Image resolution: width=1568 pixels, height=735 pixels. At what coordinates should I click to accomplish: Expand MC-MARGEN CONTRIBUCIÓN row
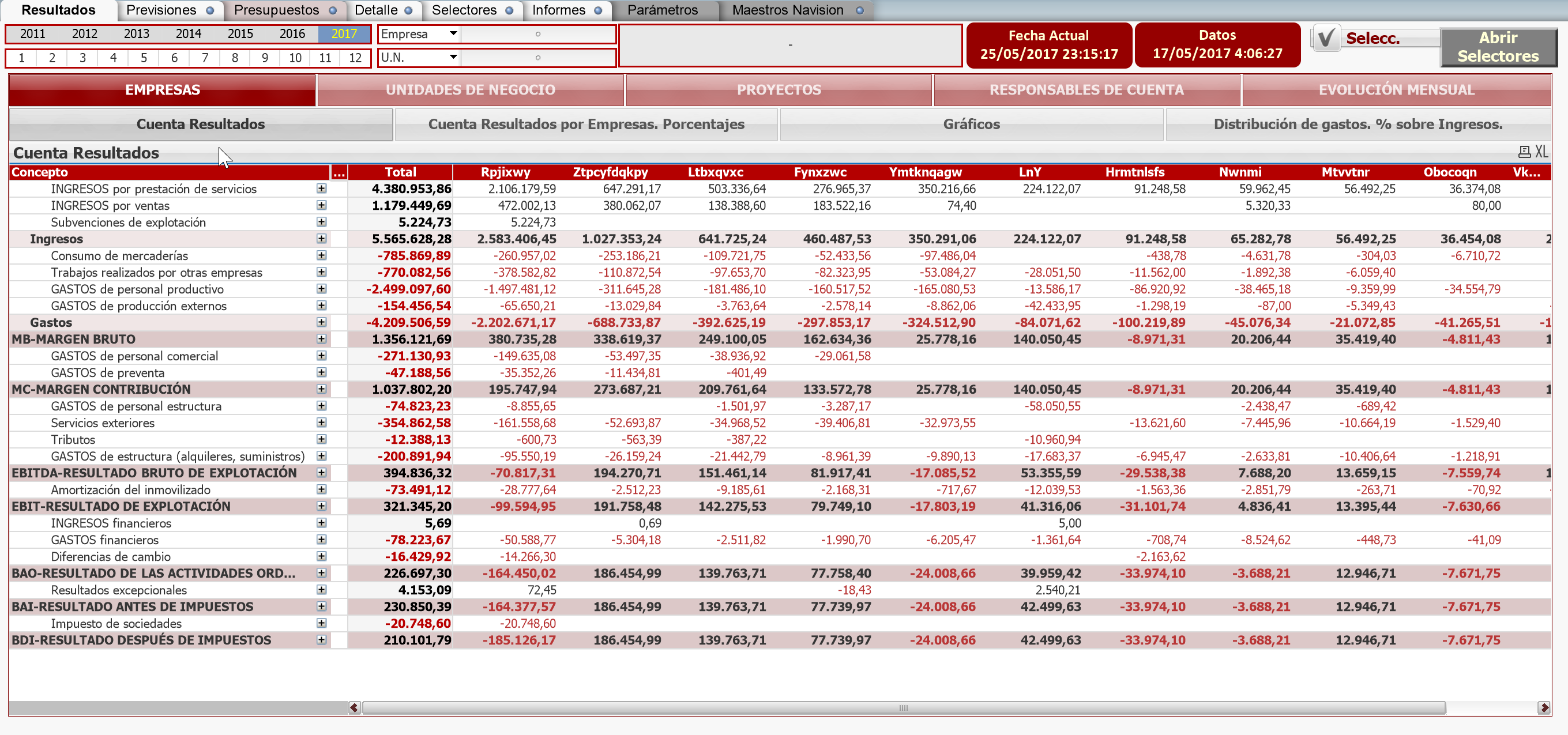(321, 389)
